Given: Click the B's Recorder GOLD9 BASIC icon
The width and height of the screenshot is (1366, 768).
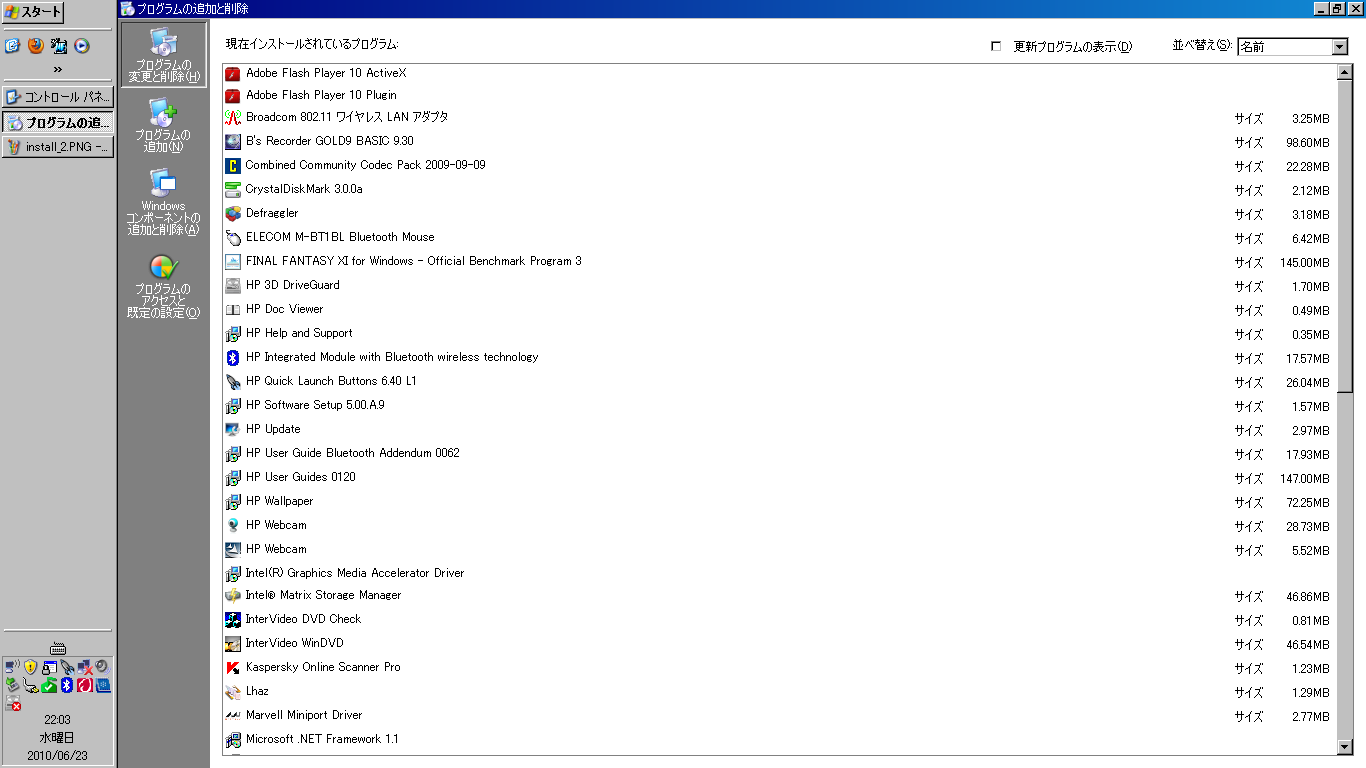Looking at the screenshot, I should (x=233, y=142).
